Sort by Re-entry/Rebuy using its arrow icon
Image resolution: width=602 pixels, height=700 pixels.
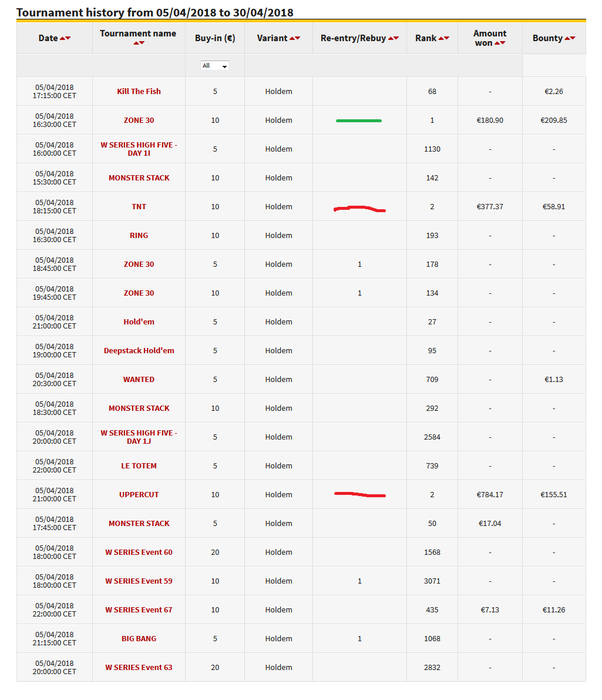tap(393, 38)
